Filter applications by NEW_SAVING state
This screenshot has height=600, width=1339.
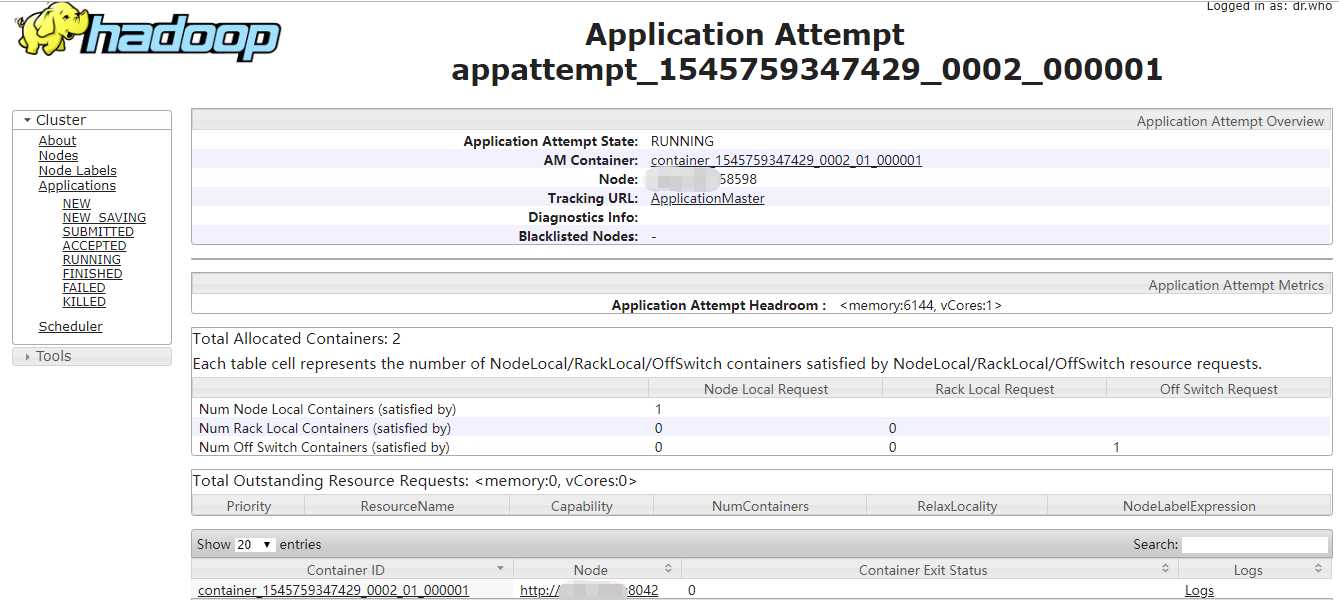(104, 218)
